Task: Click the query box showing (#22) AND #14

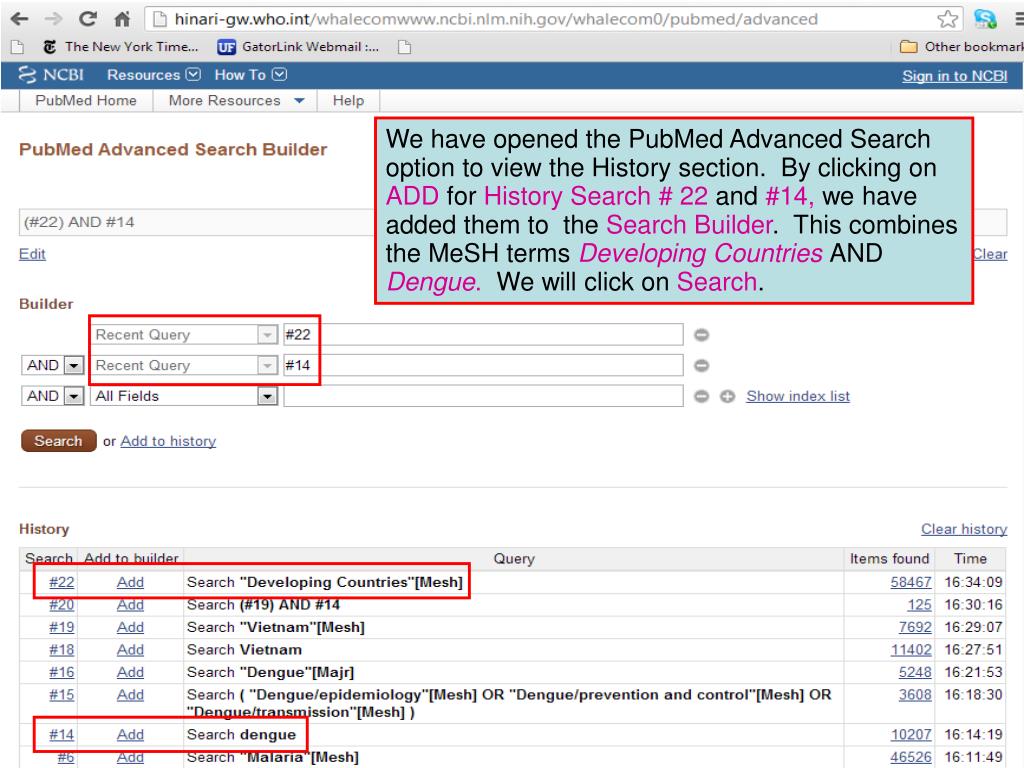Action: (196, 222)
